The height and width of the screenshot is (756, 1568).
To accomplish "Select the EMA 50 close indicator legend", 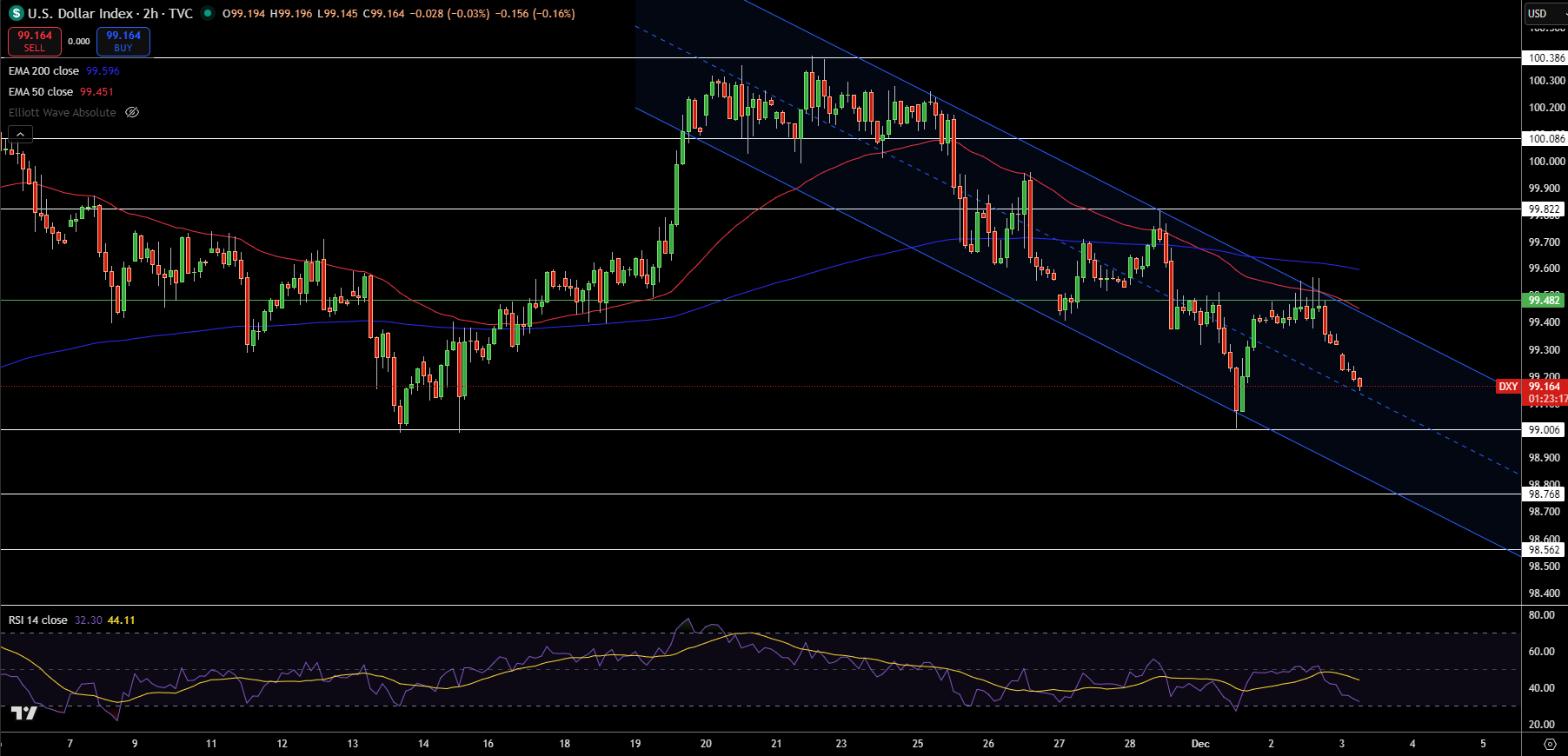I will [x=41, y=92].
